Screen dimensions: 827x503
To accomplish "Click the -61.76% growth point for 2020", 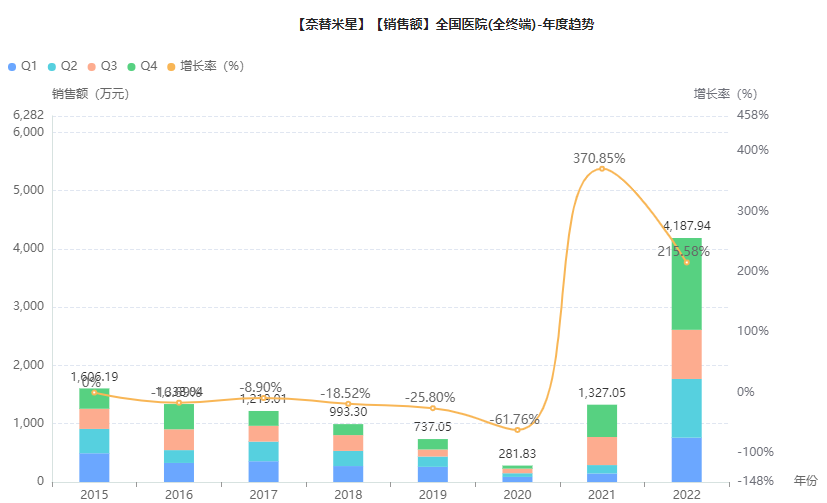I will 517,430.
